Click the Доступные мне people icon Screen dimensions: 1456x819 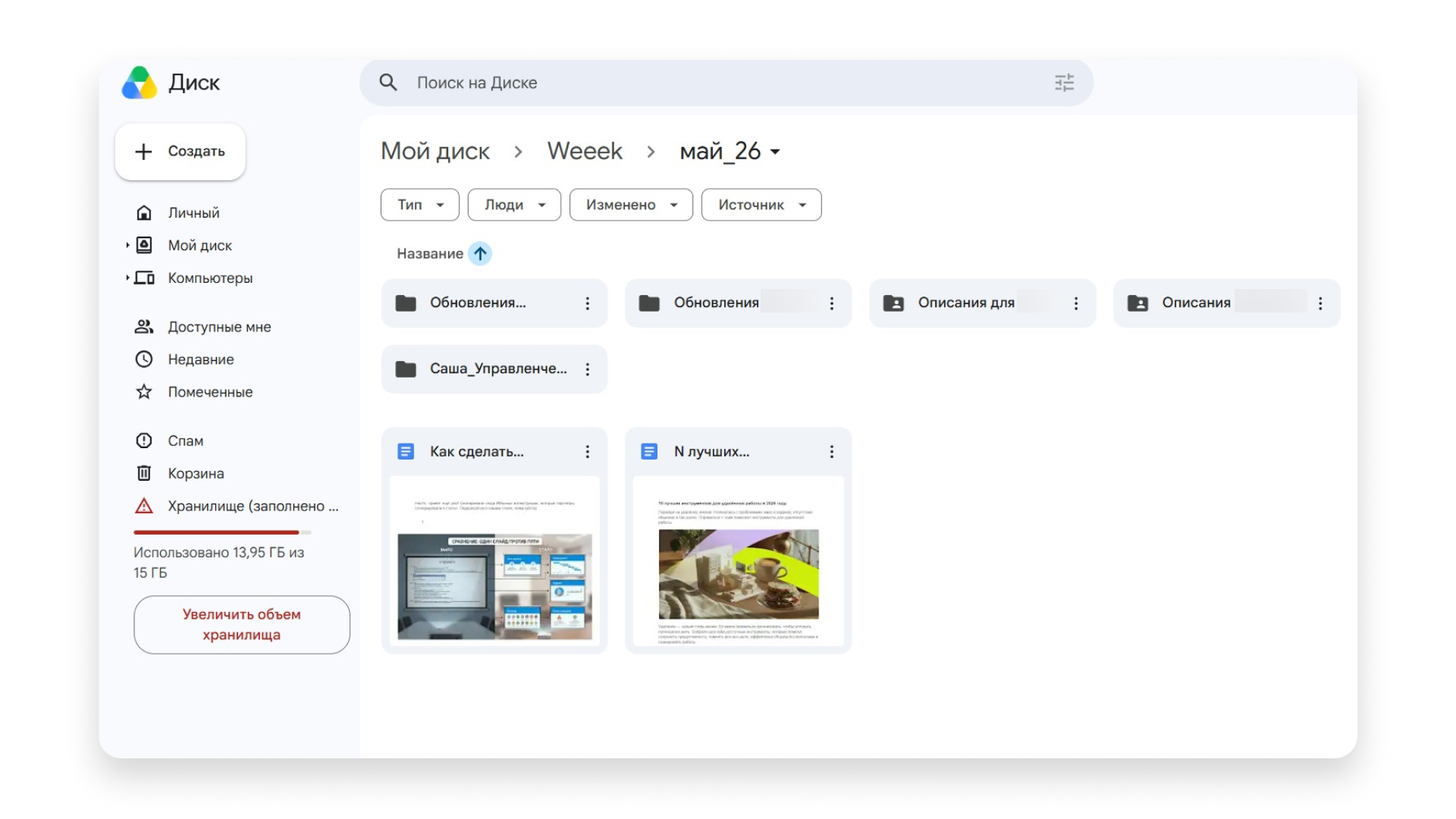(x=144, y=327)
